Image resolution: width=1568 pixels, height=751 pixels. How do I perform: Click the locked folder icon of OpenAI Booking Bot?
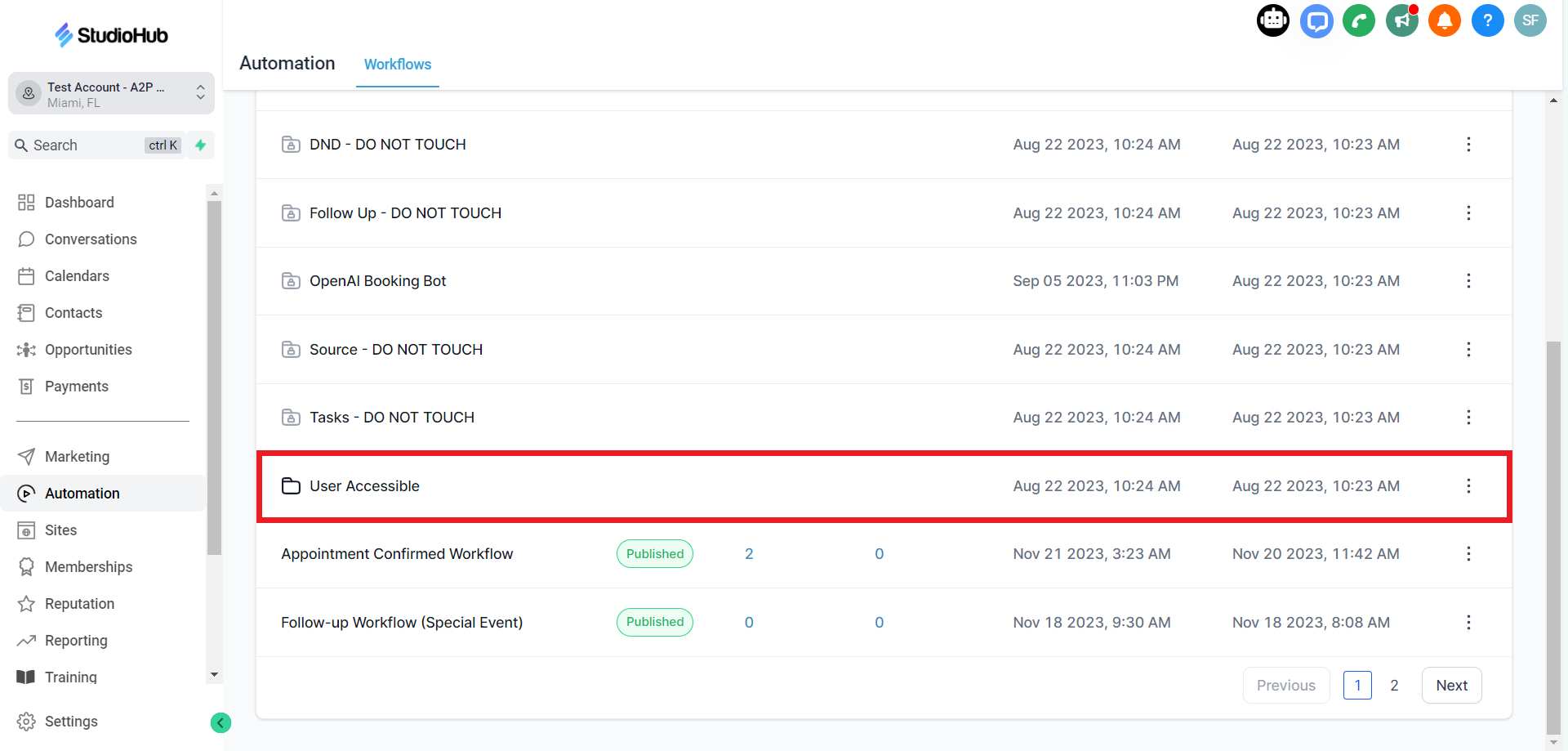(x=291, y=281)
